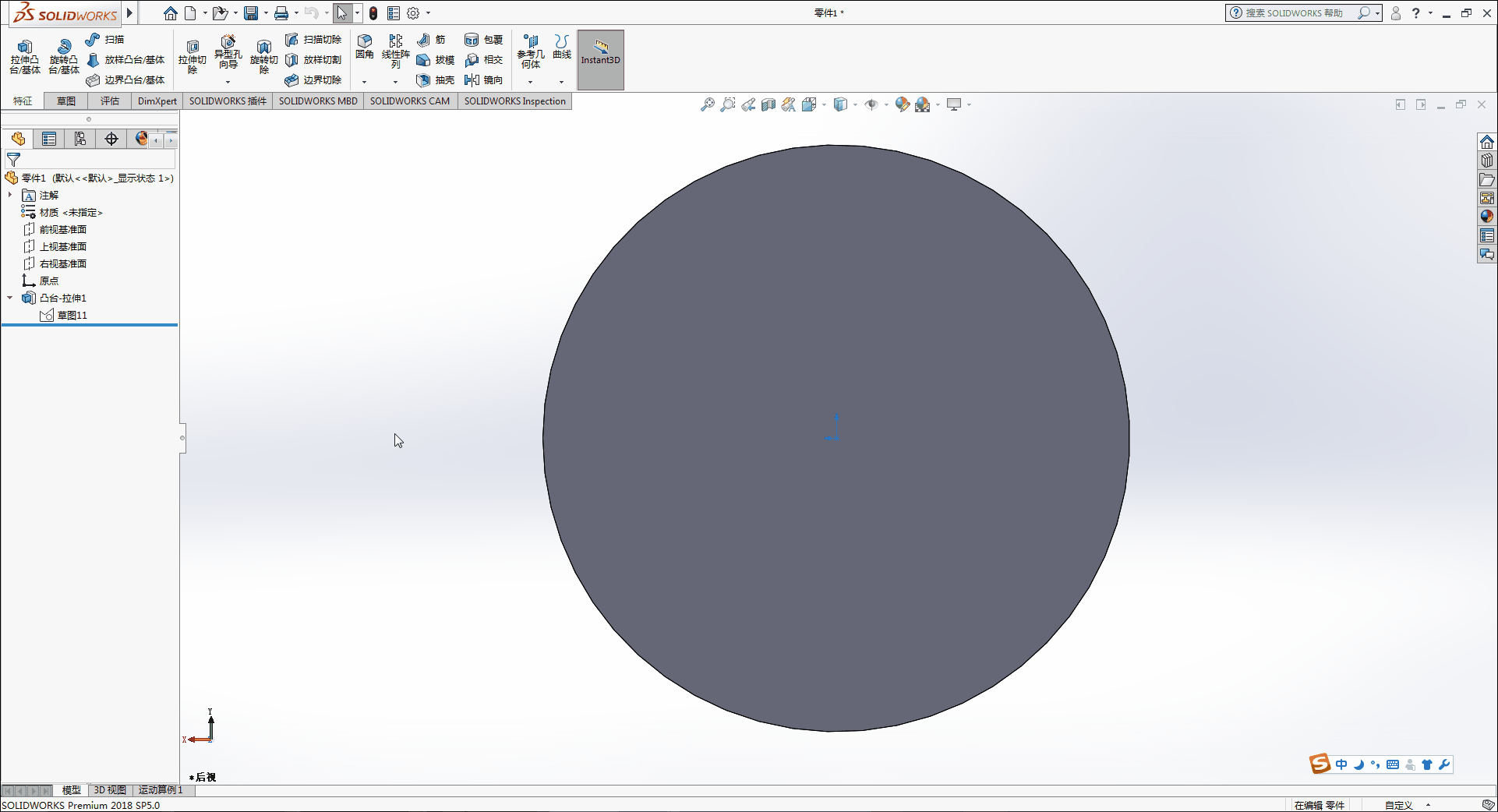Choose the Rib tool (筋)
1498x812 pixels.
(431, 39)
